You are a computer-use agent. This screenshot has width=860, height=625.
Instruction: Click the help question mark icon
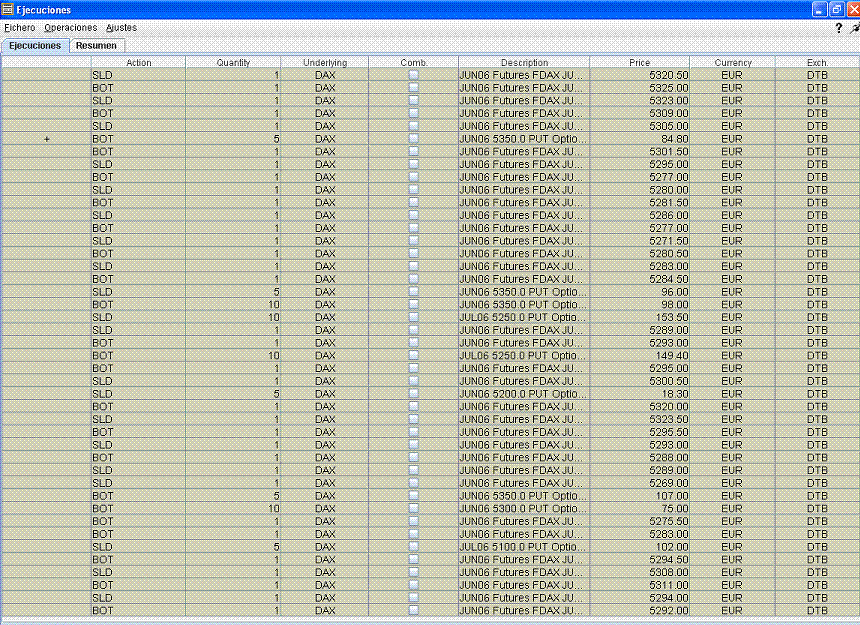(838, 28)
